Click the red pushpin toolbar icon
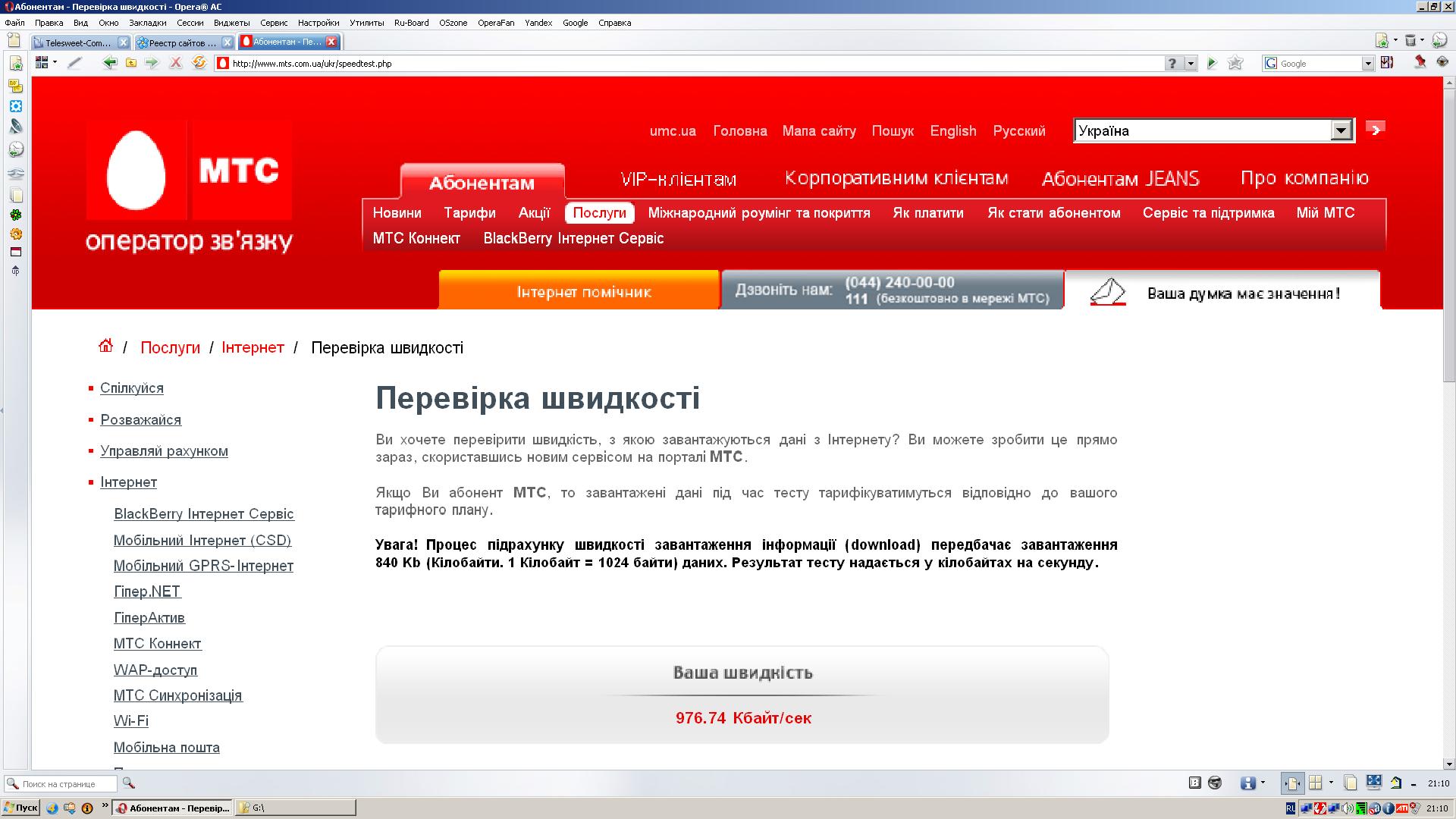The height and width of the screenshot is (819, 1456). pyautogui.click(x=1420, y=62)
